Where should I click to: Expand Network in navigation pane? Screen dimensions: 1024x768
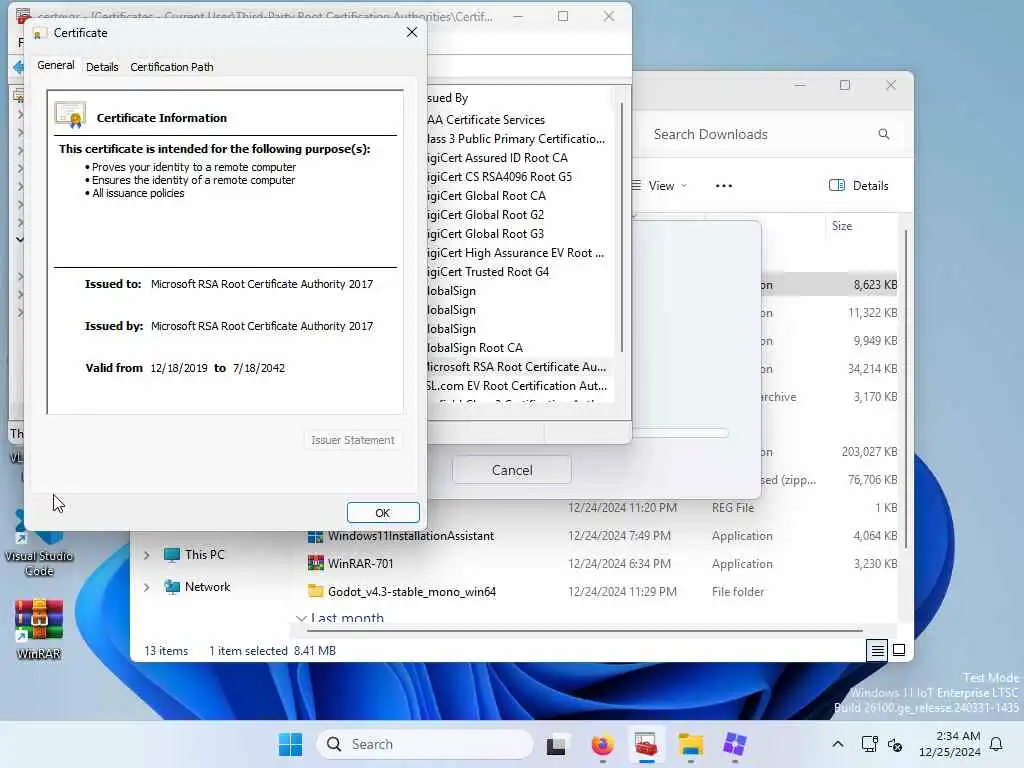click(147, 587)
